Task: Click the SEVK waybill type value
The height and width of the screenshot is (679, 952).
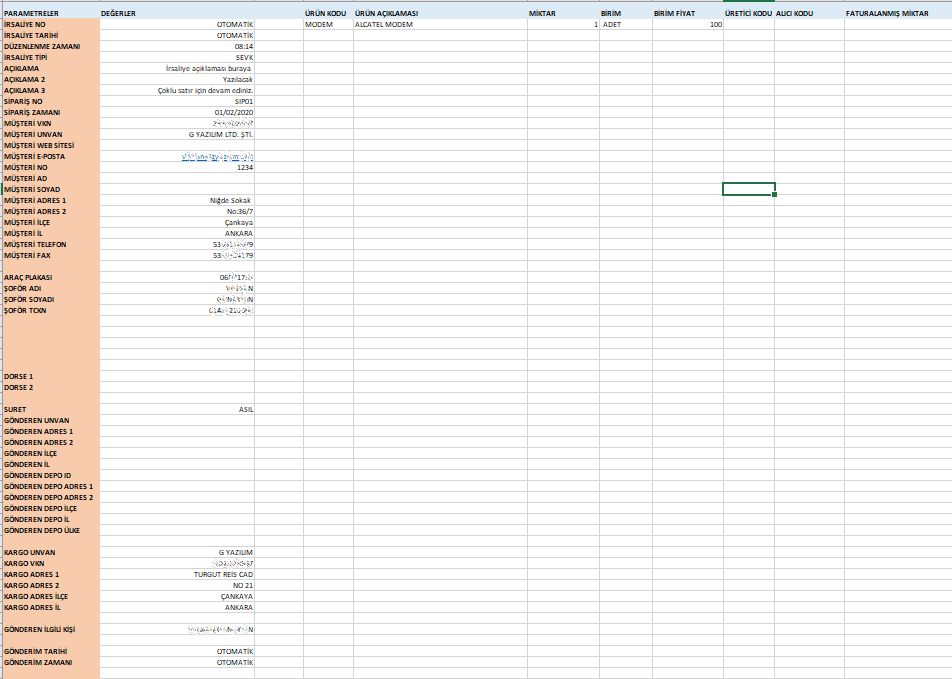Action: [x=177, y=58]
